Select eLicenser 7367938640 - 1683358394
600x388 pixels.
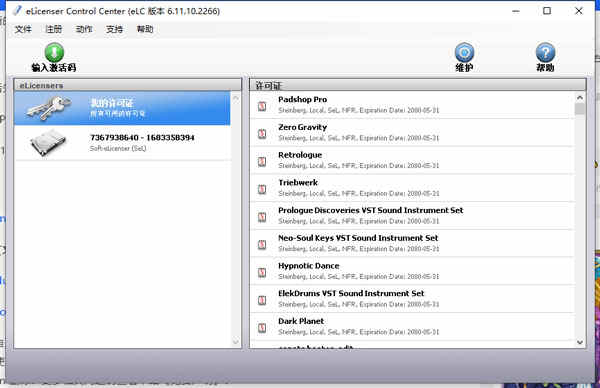point(122,143)
